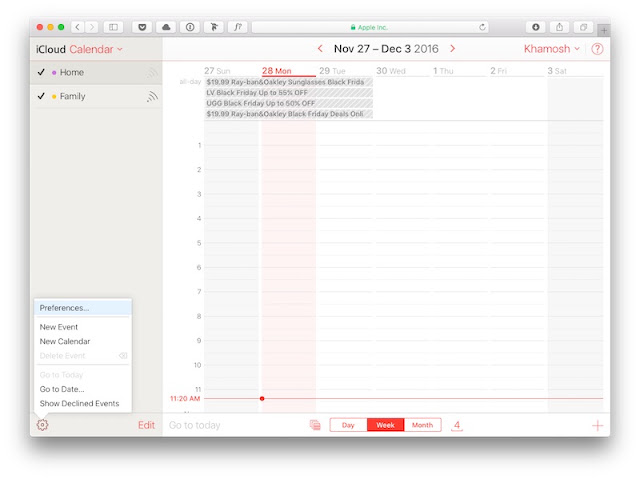Viewport: 640px width, 479px height.
Task: Open the Khamosh account dropdown
Action: click(x=552, y=49)
